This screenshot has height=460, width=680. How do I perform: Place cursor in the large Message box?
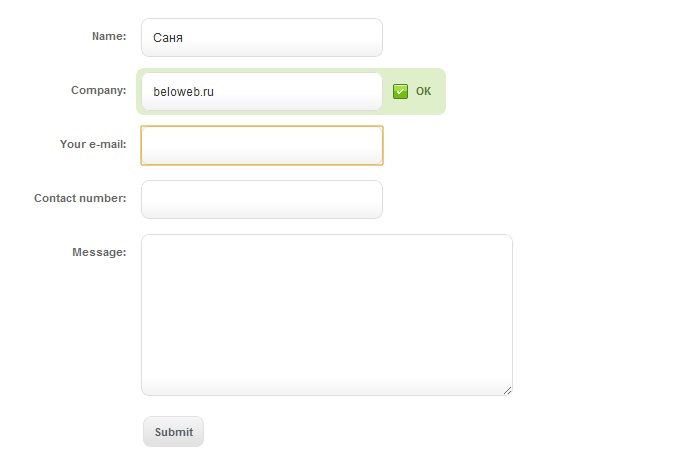point(326,314)
